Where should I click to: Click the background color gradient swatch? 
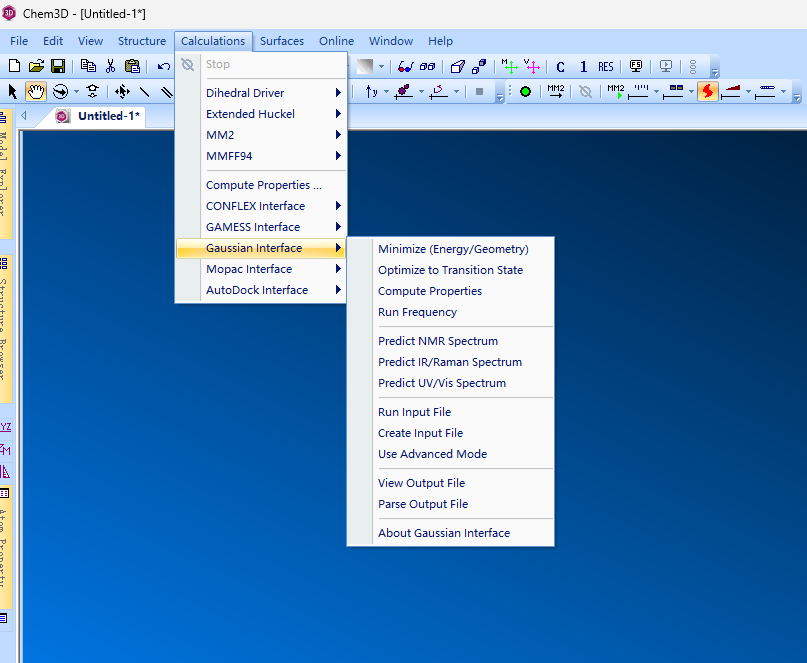tap(365, 66)
